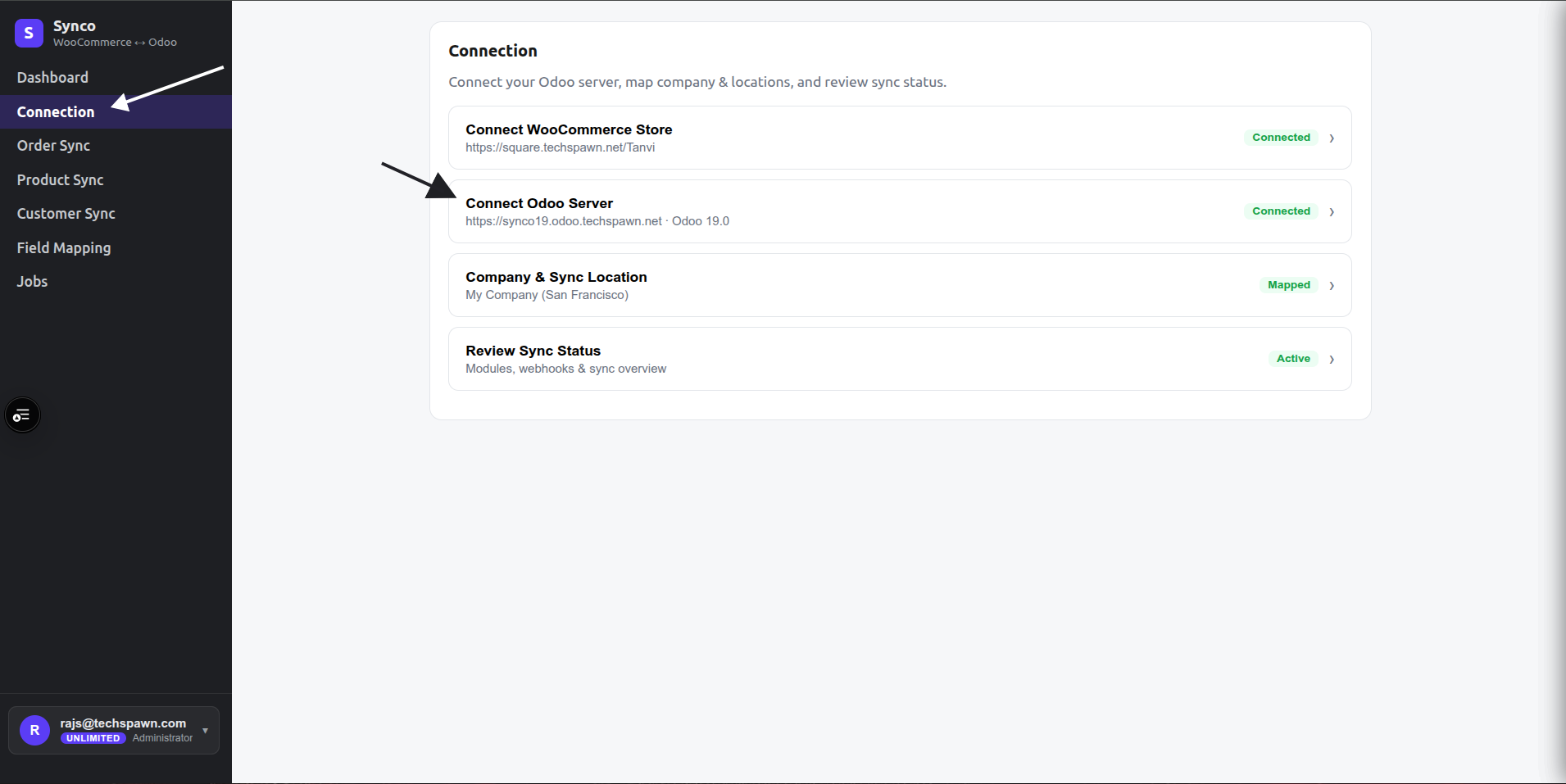1566x784 pixels.
Task: Click Connected badge on WooCommerce Store row
Action: pyautogui.click(x=1281, y=138)
